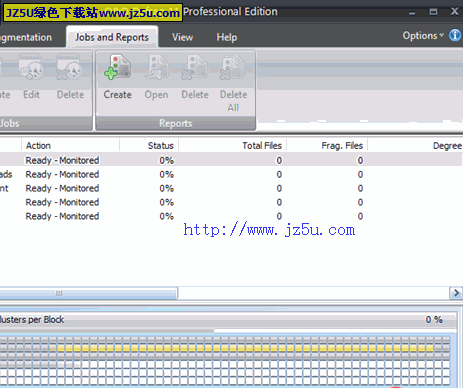Open the Options dropdown menu
Screen dimensions: 463x388
coord(423,35)
